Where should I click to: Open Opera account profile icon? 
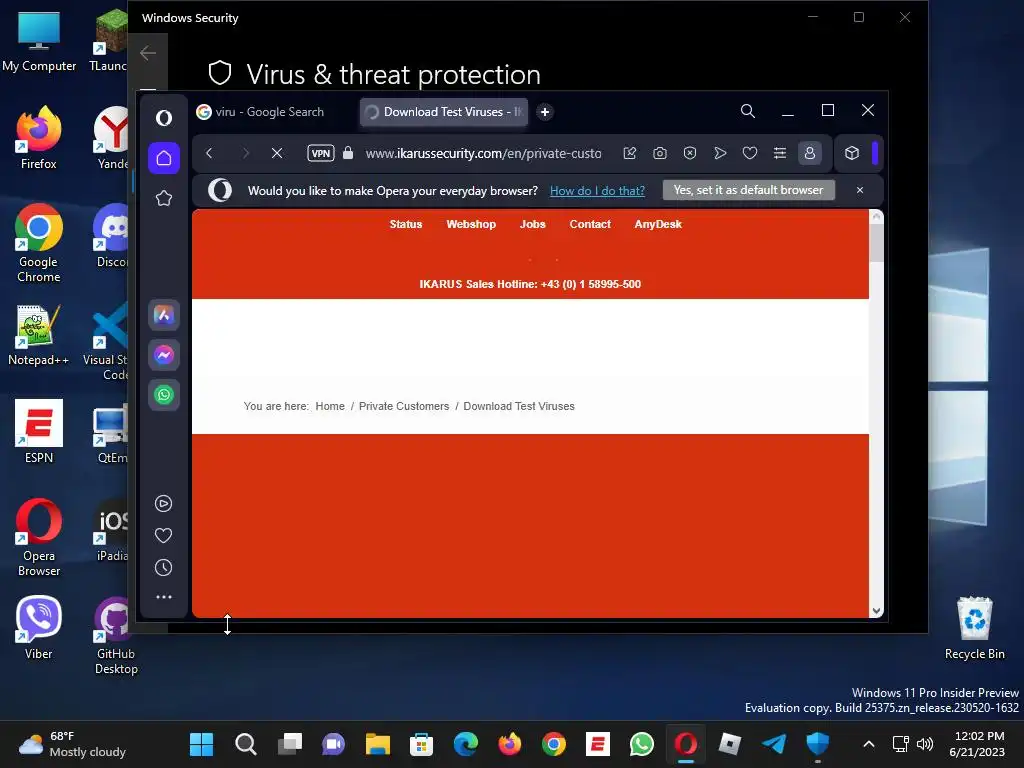[810, 153]
